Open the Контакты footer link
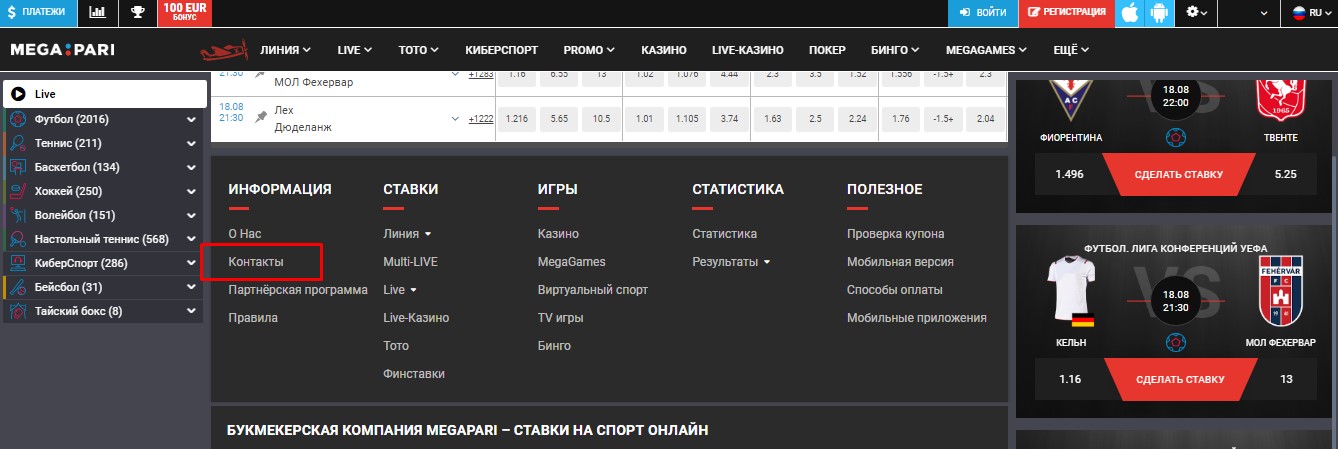The width and height of the screenshot is (1338, 449). pos(256,262)
